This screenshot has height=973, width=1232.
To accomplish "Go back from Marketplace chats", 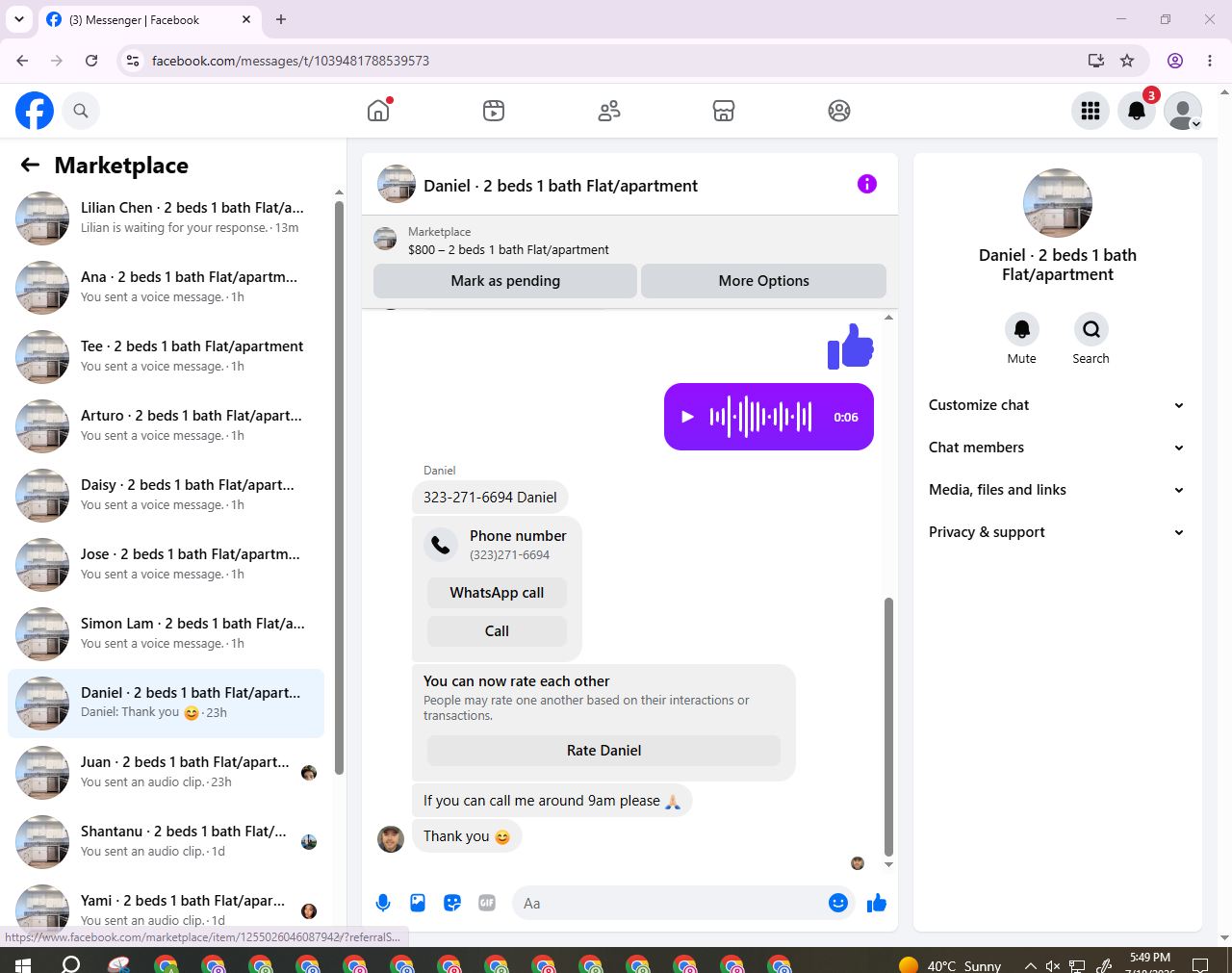I will click(x=30, y=165).
